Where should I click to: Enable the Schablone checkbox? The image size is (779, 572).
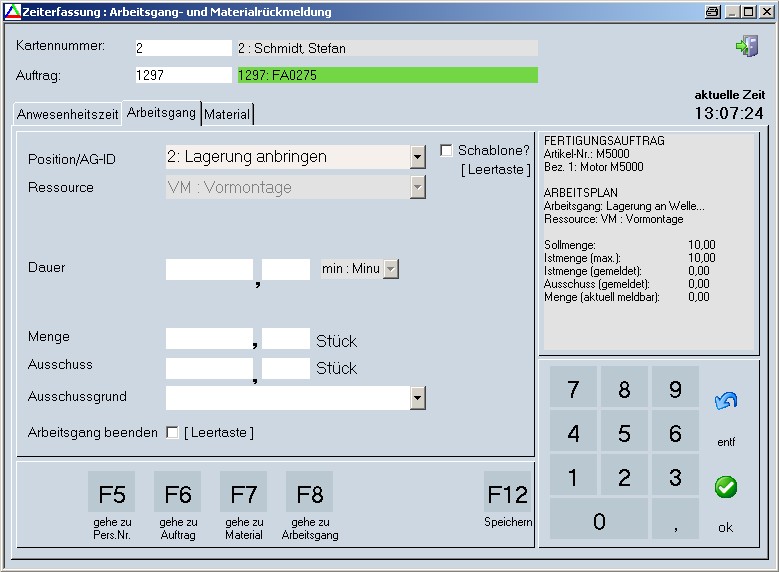coord(447,151)
